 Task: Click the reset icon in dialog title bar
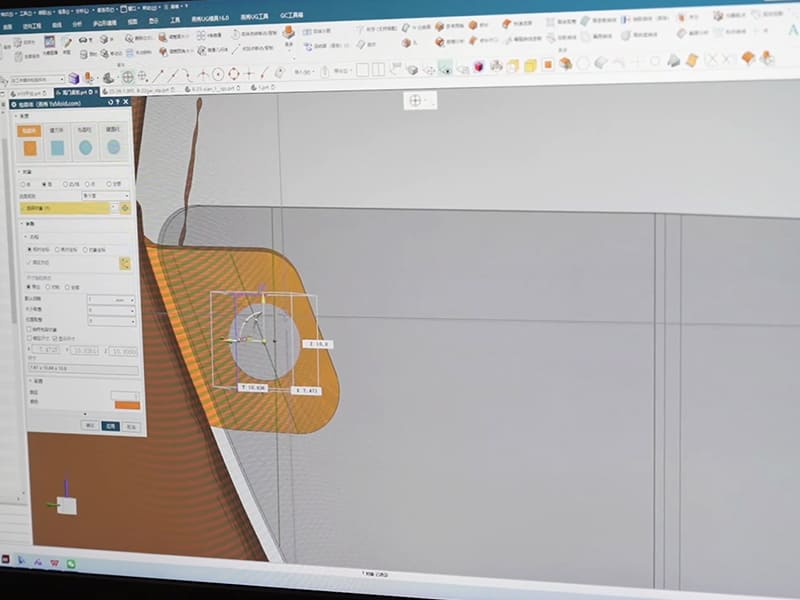click(x=110, y=102)
